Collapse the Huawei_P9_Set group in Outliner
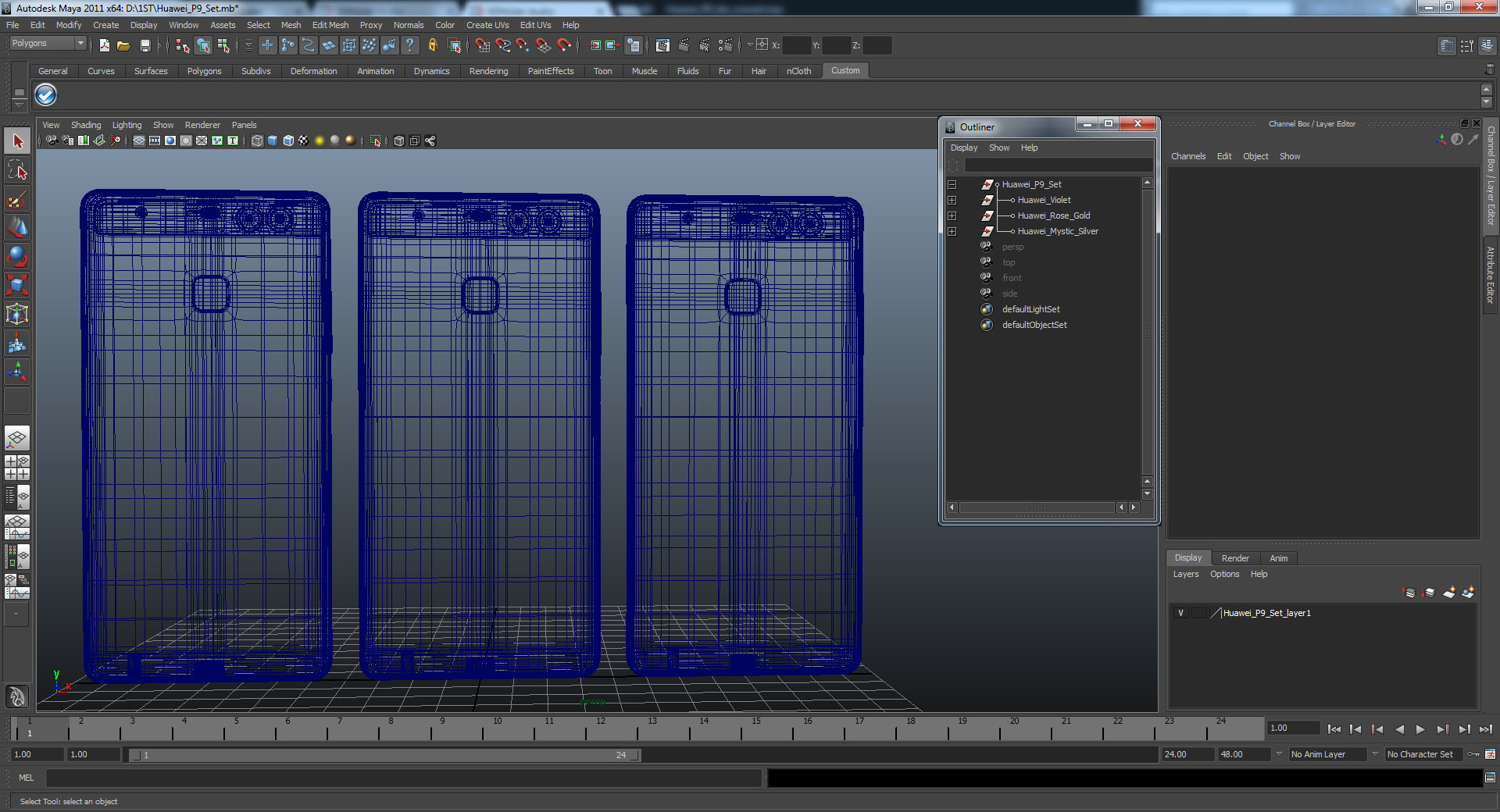Viewport: 1500px width, 812px height. click(x=952, y=185)
